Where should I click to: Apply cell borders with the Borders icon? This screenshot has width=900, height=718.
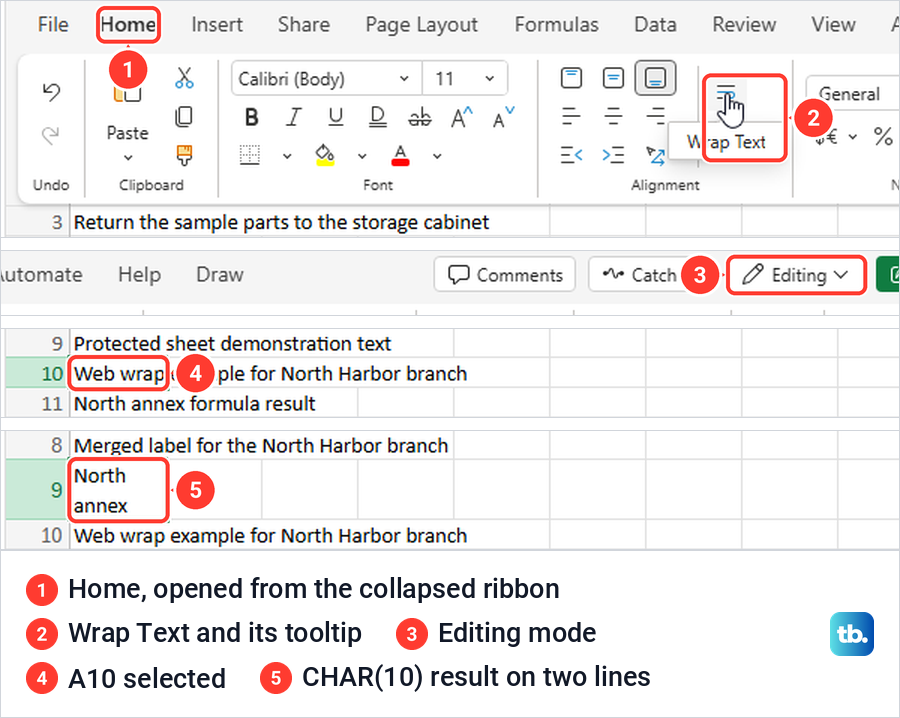pyautogui.click(x=250, y=155)
